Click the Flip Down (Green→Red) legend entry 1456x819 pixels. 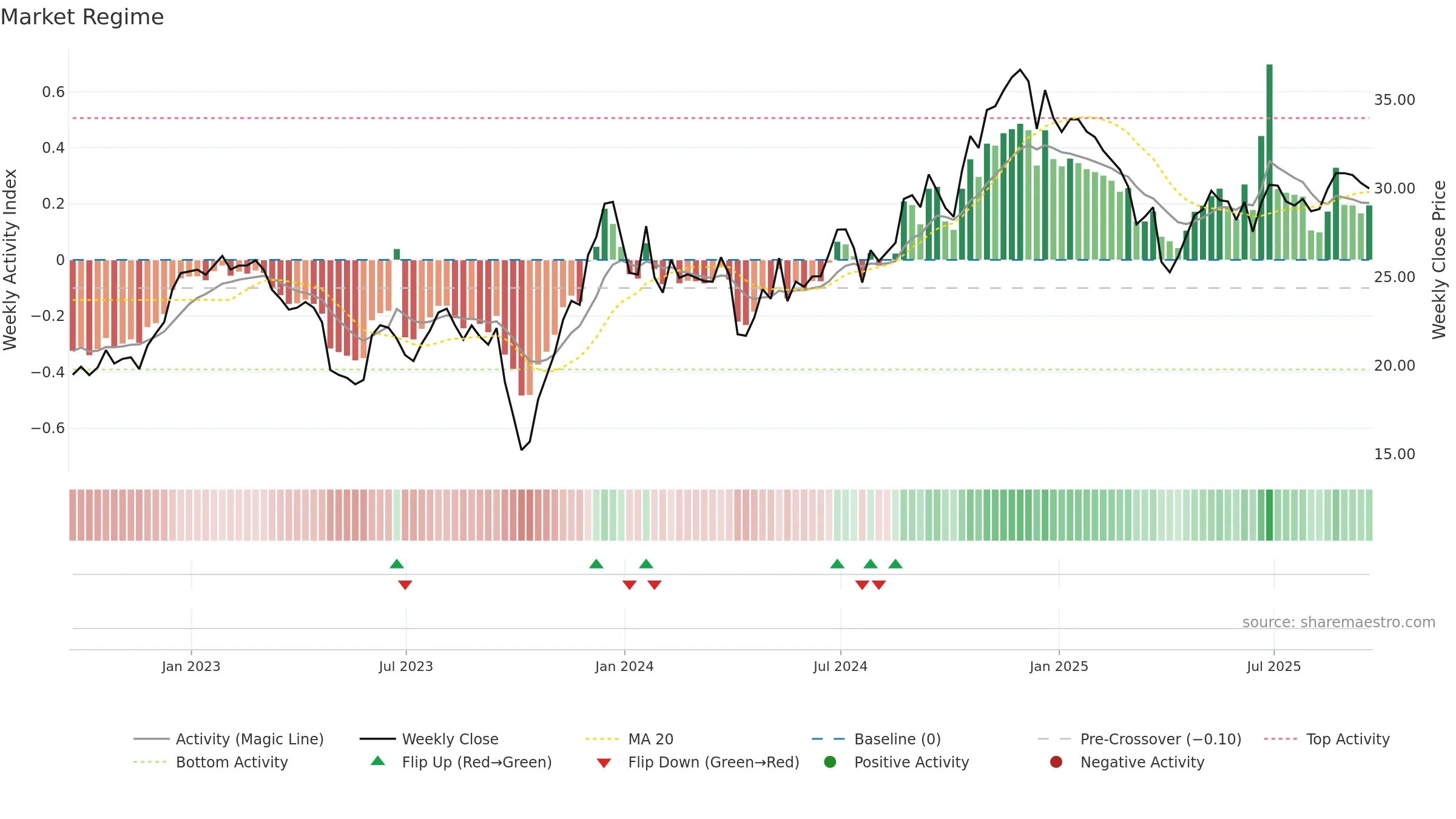pos(698,762)
